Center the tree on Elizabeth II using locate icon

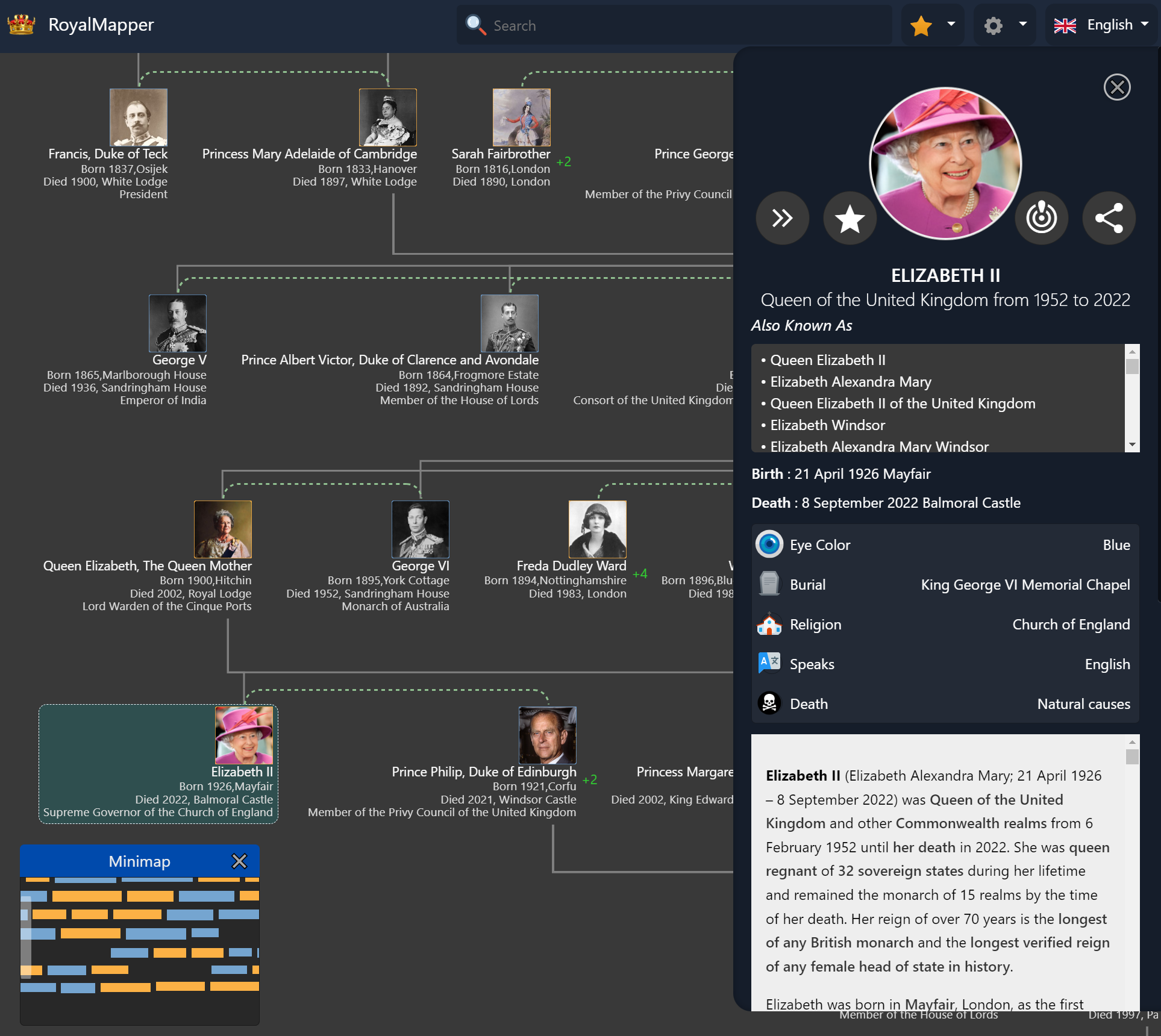click(x=1042, y=218)
